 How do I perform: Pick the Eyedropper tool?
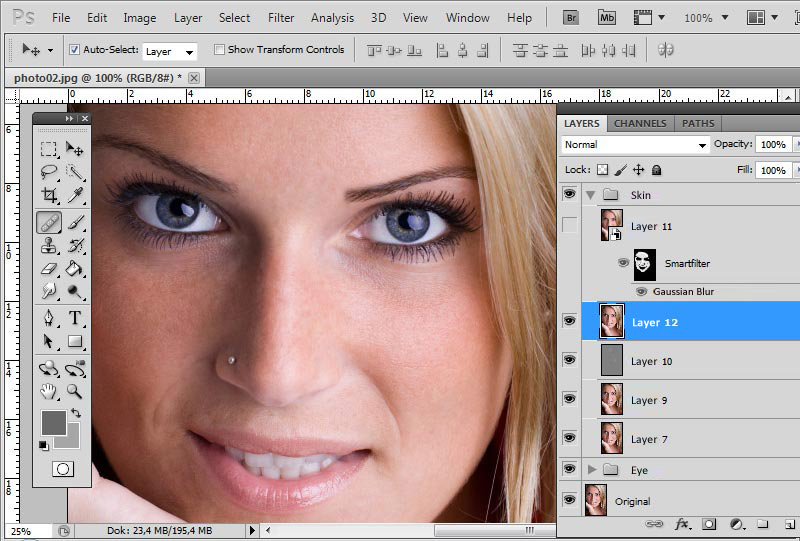[x=75, y=196]
